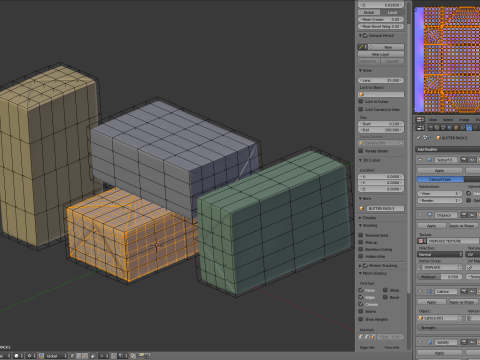Apply the Displace modifier
Image resolution: width=480 pixels, height=360 pixels.
coord(432,226)
